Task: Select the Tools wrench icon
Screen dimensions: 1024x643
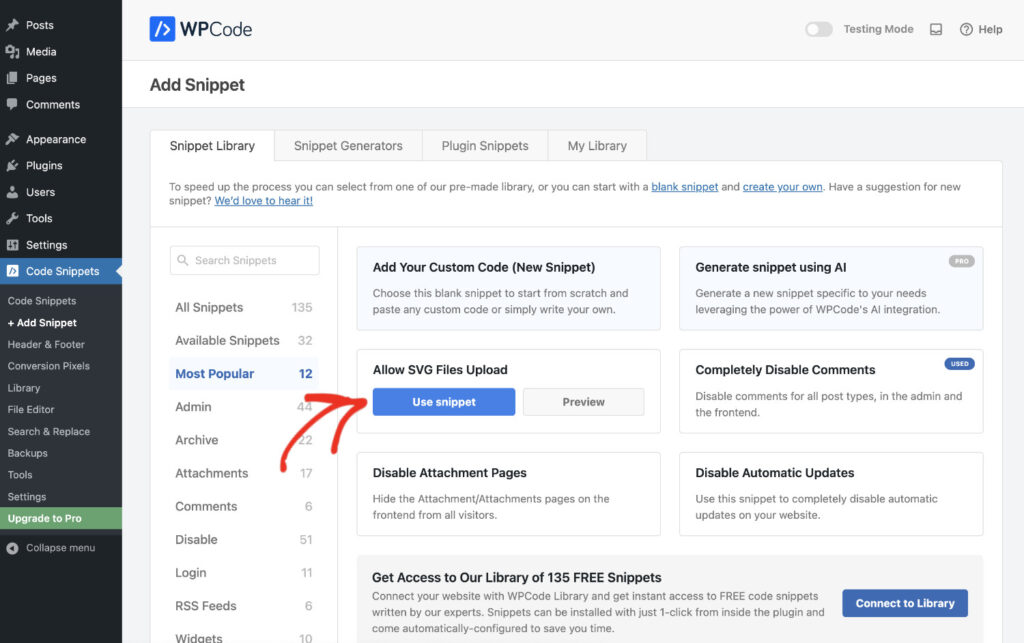Action: [x=15, y=218]
